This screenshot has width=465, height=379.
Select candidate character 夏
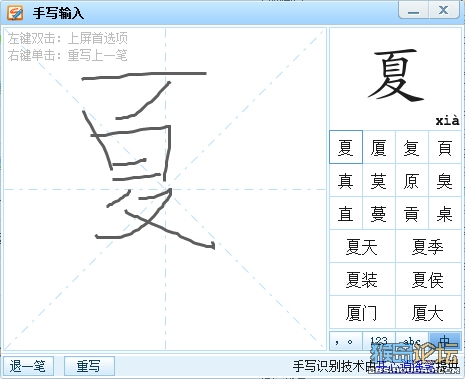pos(346,147)
